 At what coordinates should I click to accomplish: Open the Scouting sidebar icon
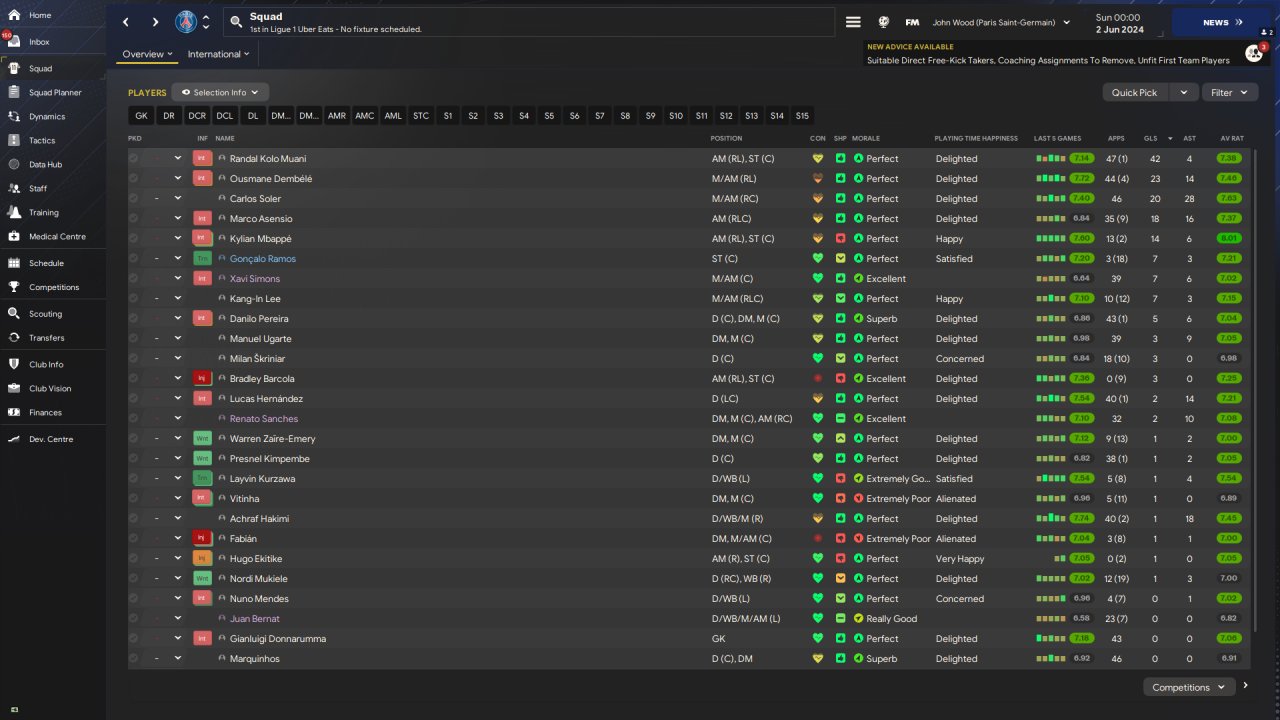coord(14,313)
